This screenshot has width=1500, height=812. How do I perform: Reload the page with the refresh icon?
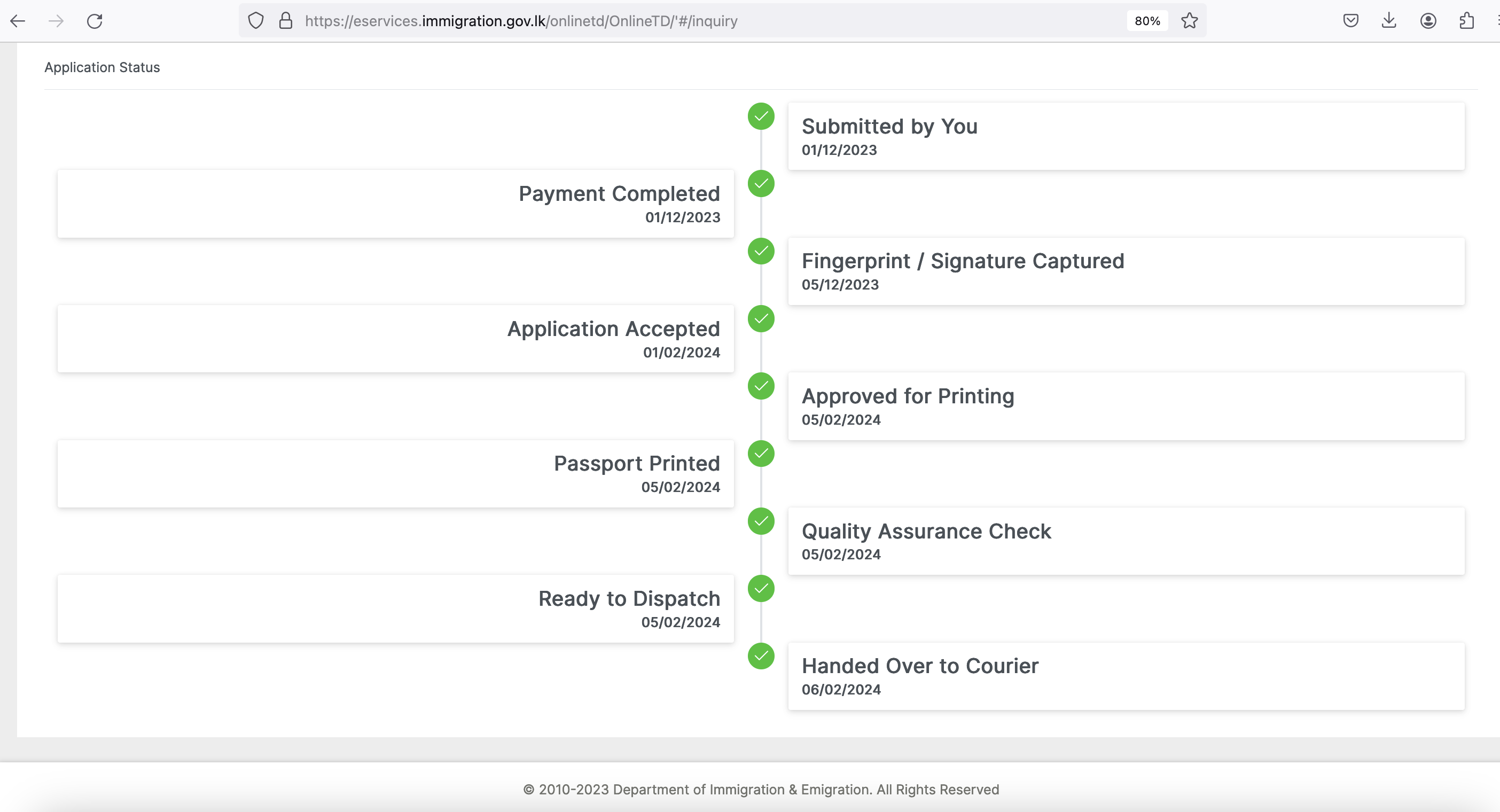95,21
